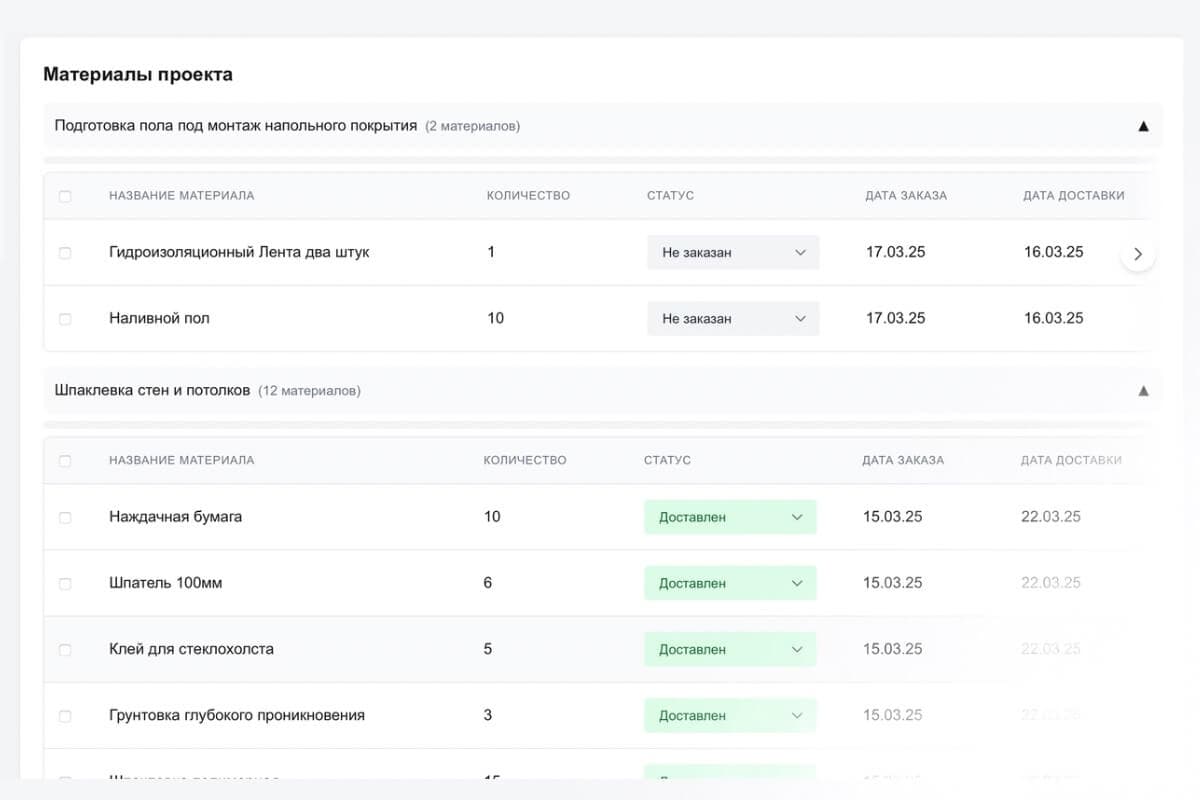Open Шпатель 100мм status dropdown
1200x800 pixels.
730,583
